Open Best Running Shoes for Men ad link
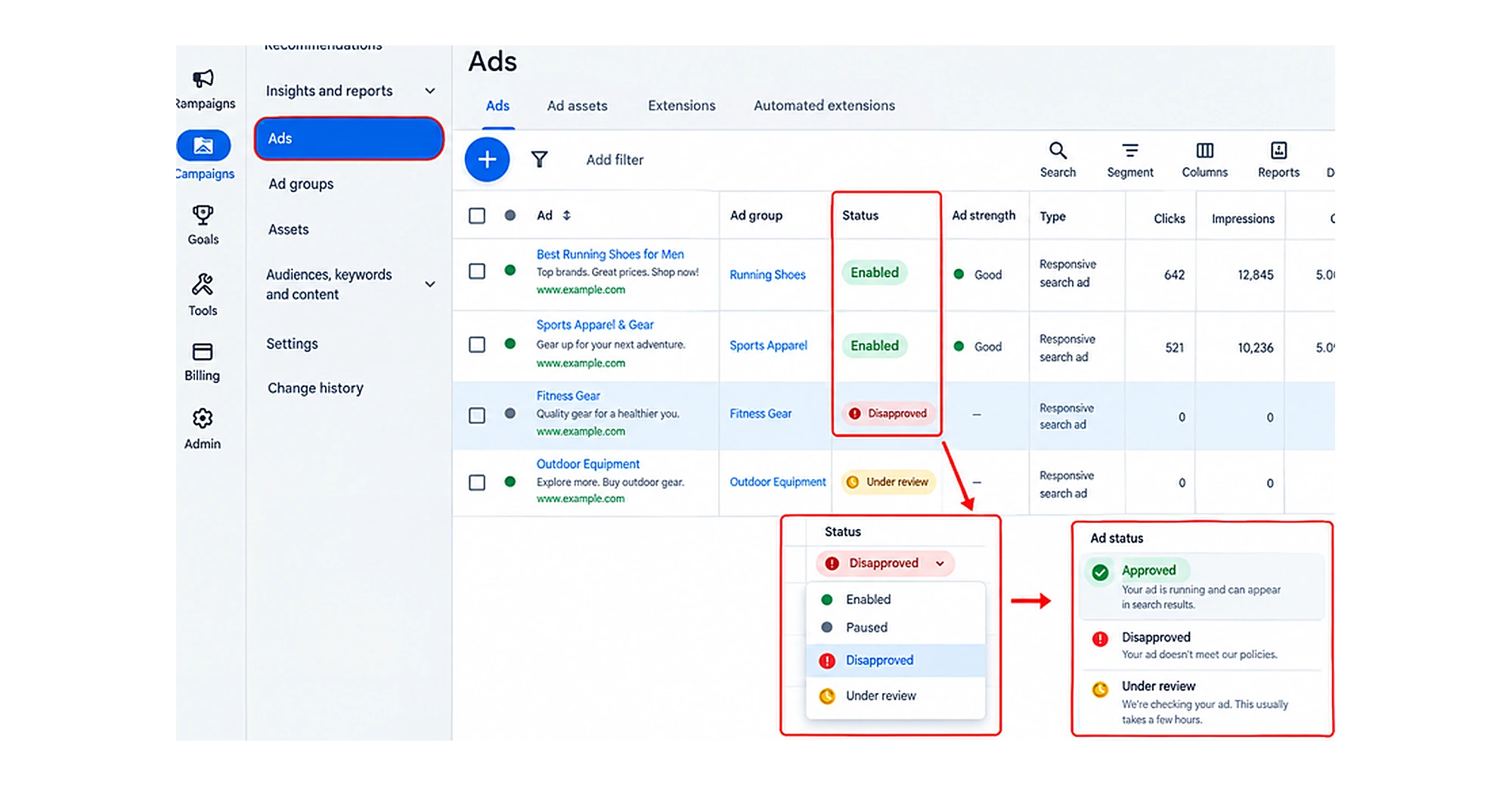Screen dimensions: 1512x786 [610, 255]
